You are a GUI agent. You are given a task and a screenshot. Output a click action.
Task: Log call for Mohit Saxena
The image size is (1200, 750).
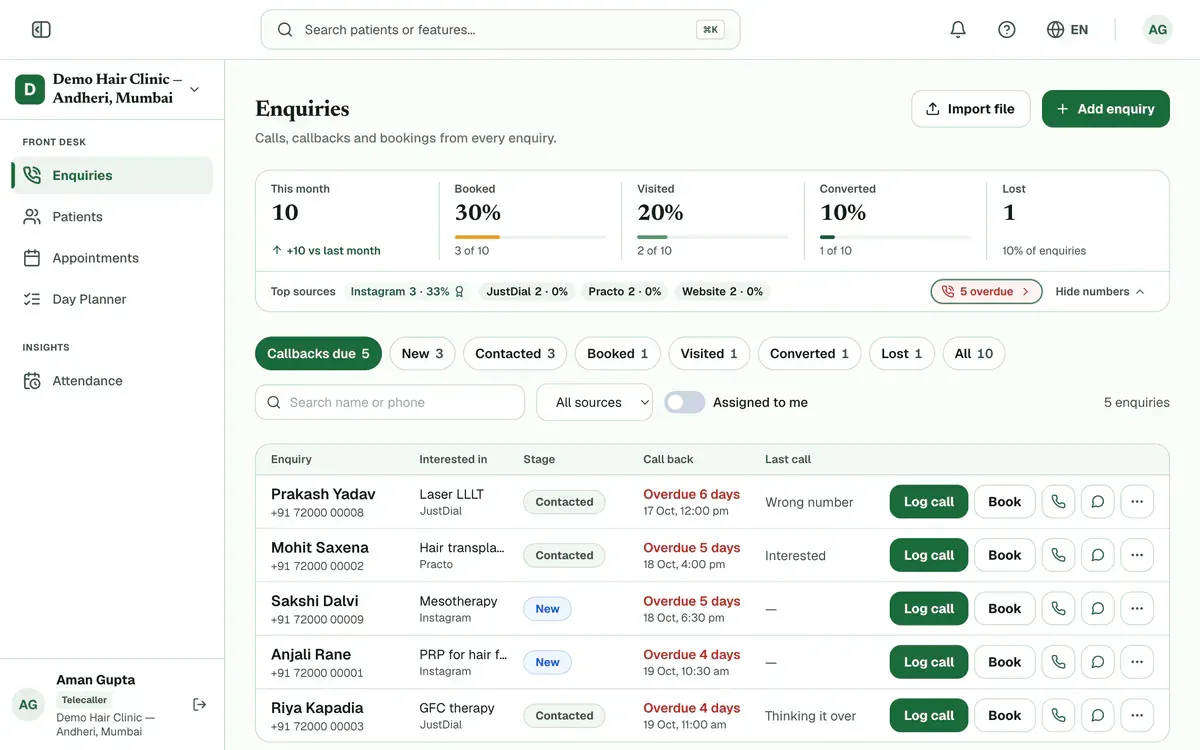929,555
